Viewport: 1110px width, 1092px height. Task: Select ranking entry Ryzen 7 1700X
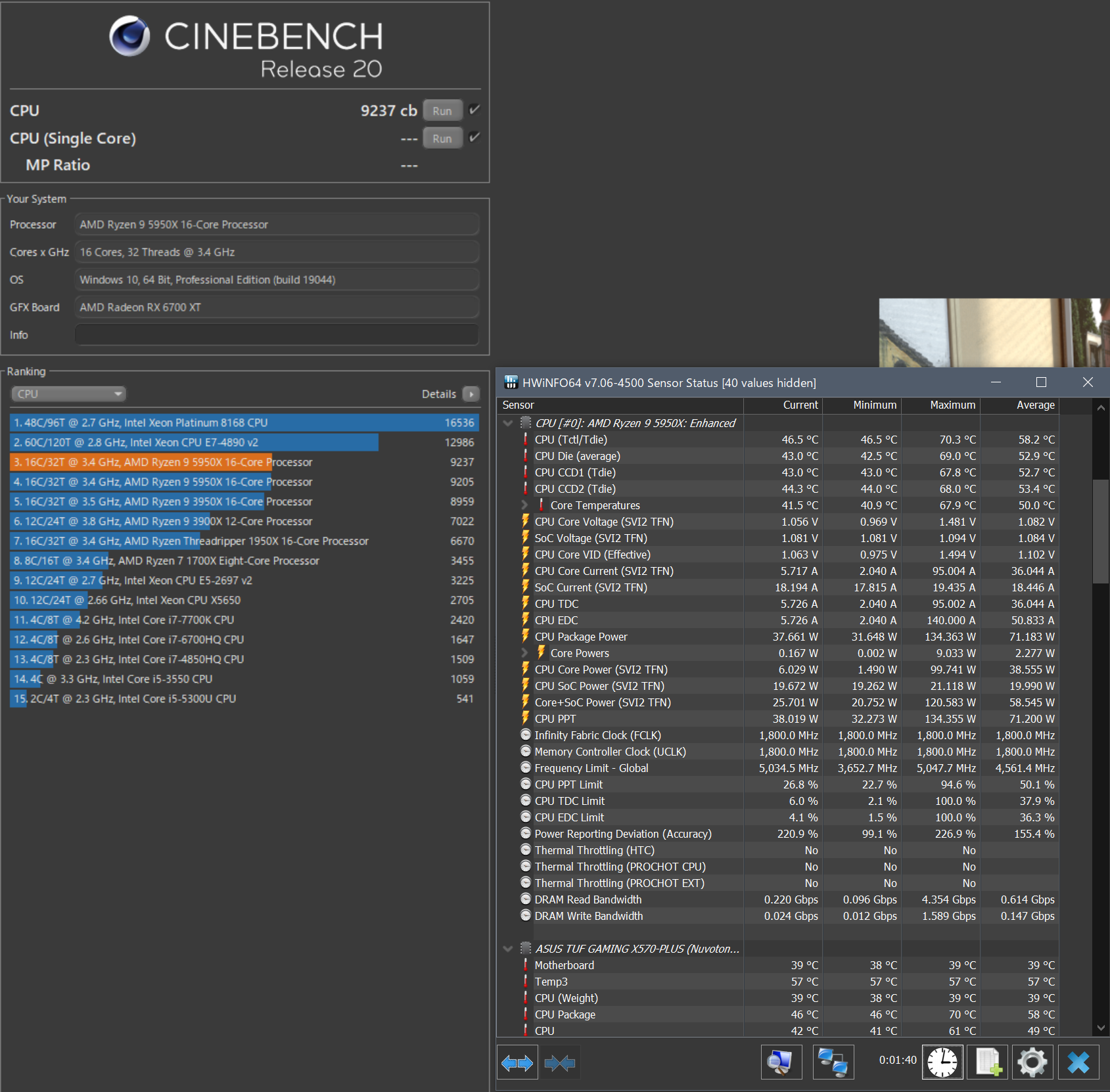244,560
